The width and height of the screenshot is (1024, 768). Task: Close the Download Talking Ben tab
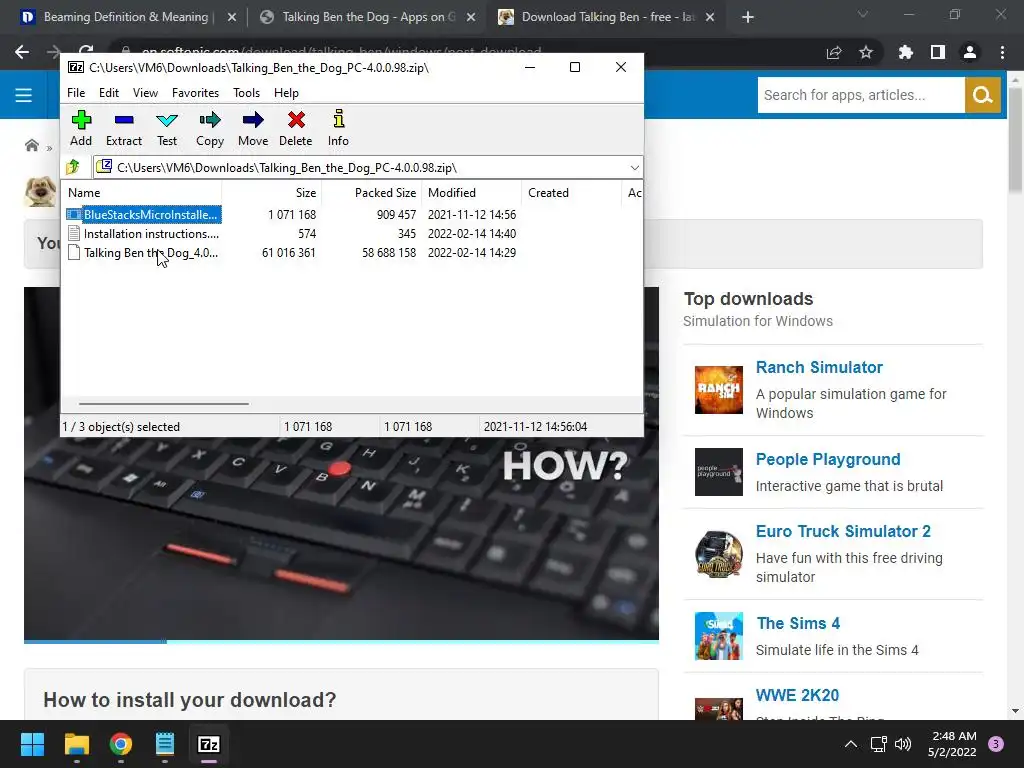(x=710, y=18)
